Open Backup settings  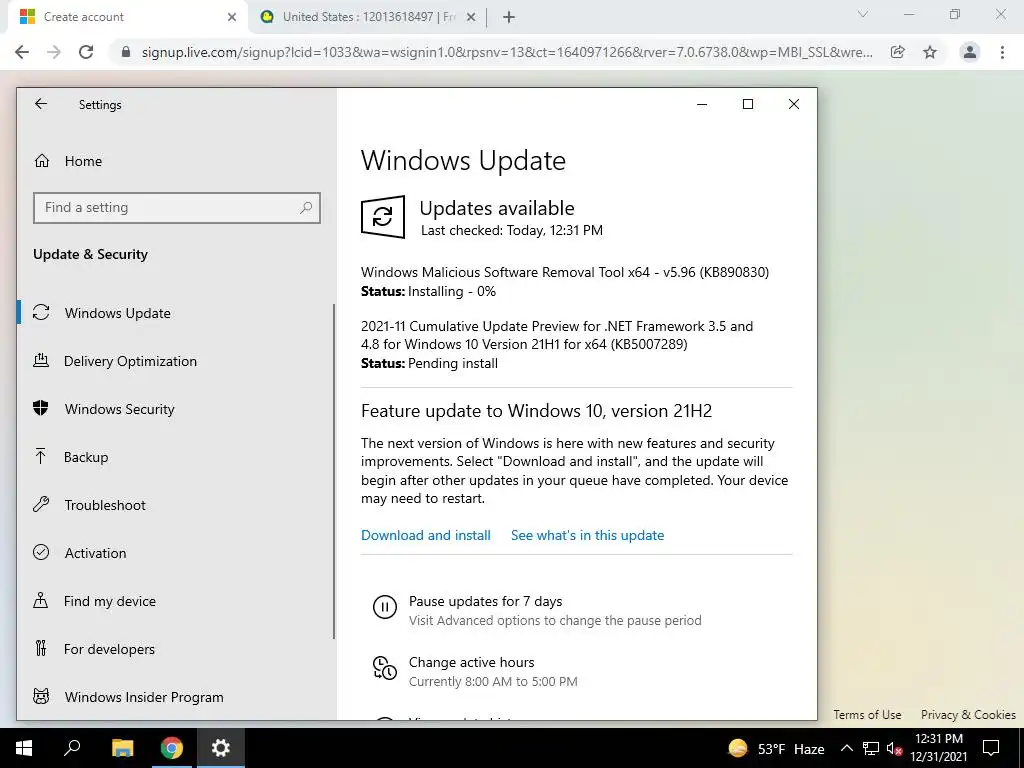[86, 457]
